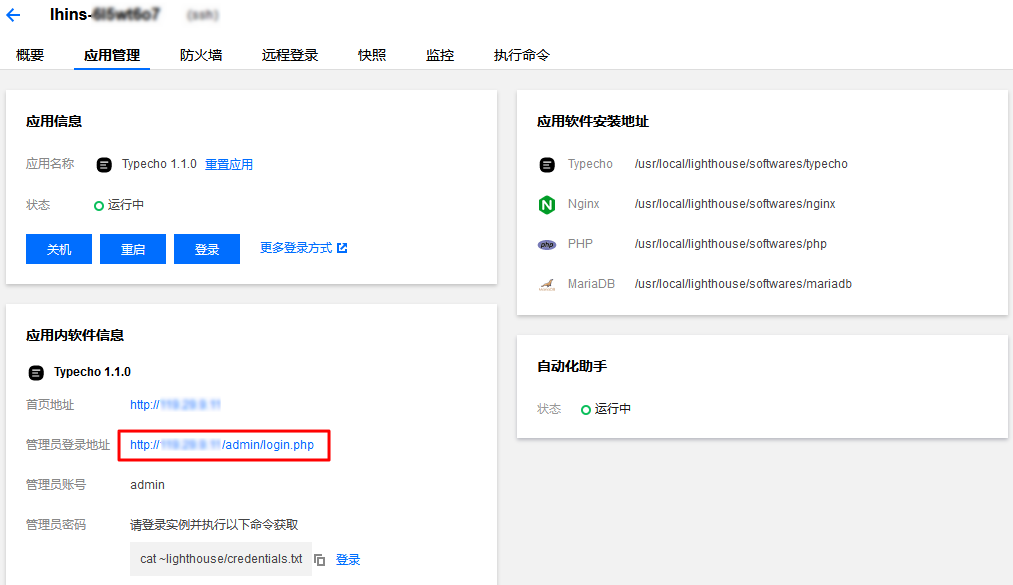Switch to the 概要 tab
1013x585 pixels.
[x=30, y=55]
